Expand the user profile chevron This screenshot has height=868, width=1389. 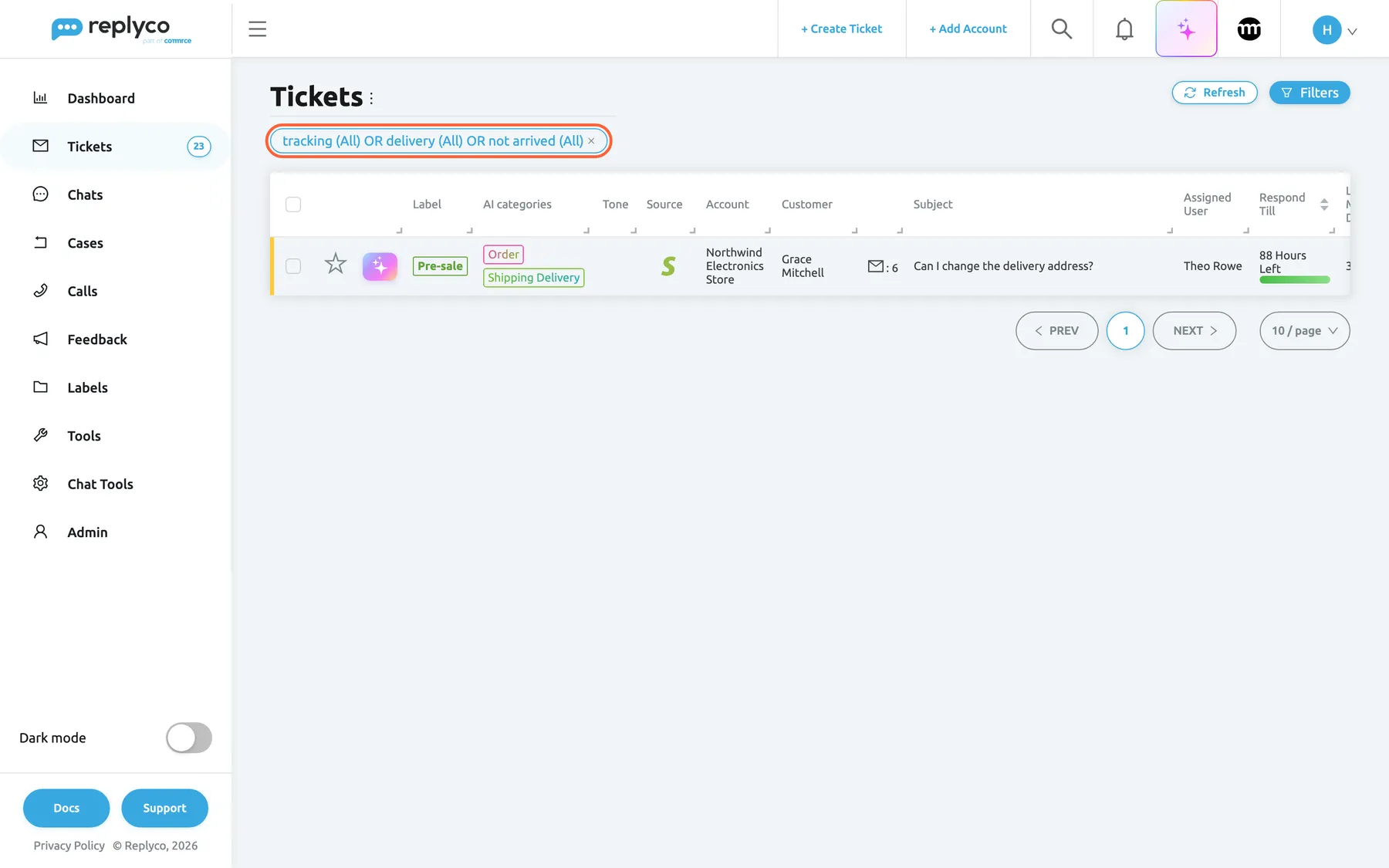1352,32
